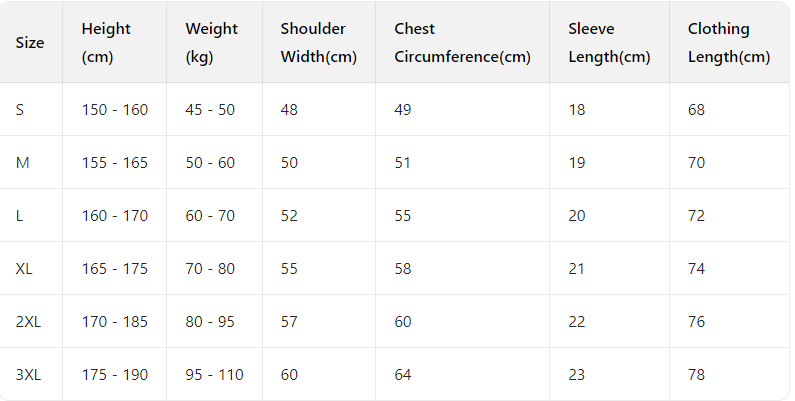Select the 2XL size row label
Image resolution: width=795 pixels, height=401 pixels.
pos(28,322)
